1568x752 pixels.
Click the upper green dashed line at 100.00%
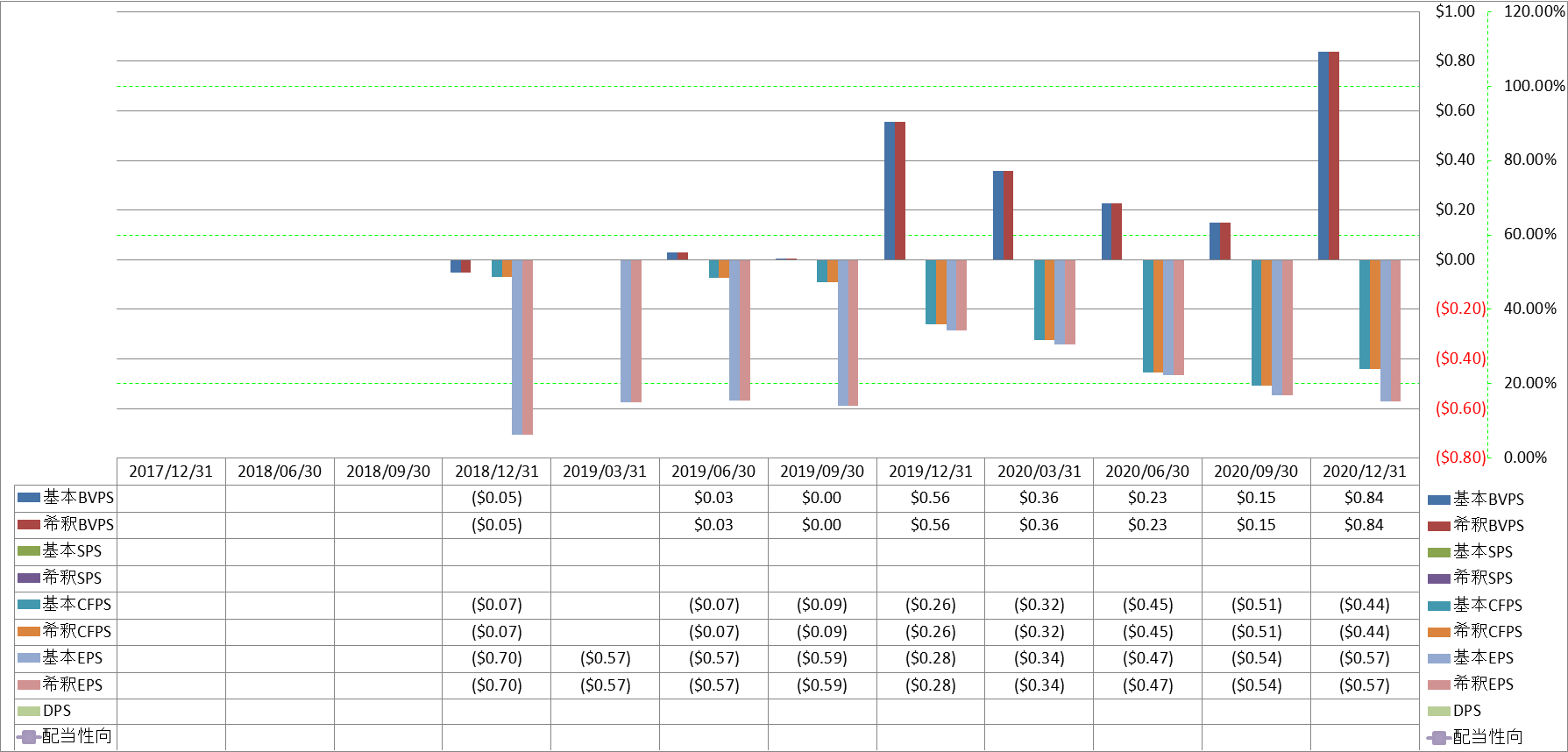pos(768,86)
